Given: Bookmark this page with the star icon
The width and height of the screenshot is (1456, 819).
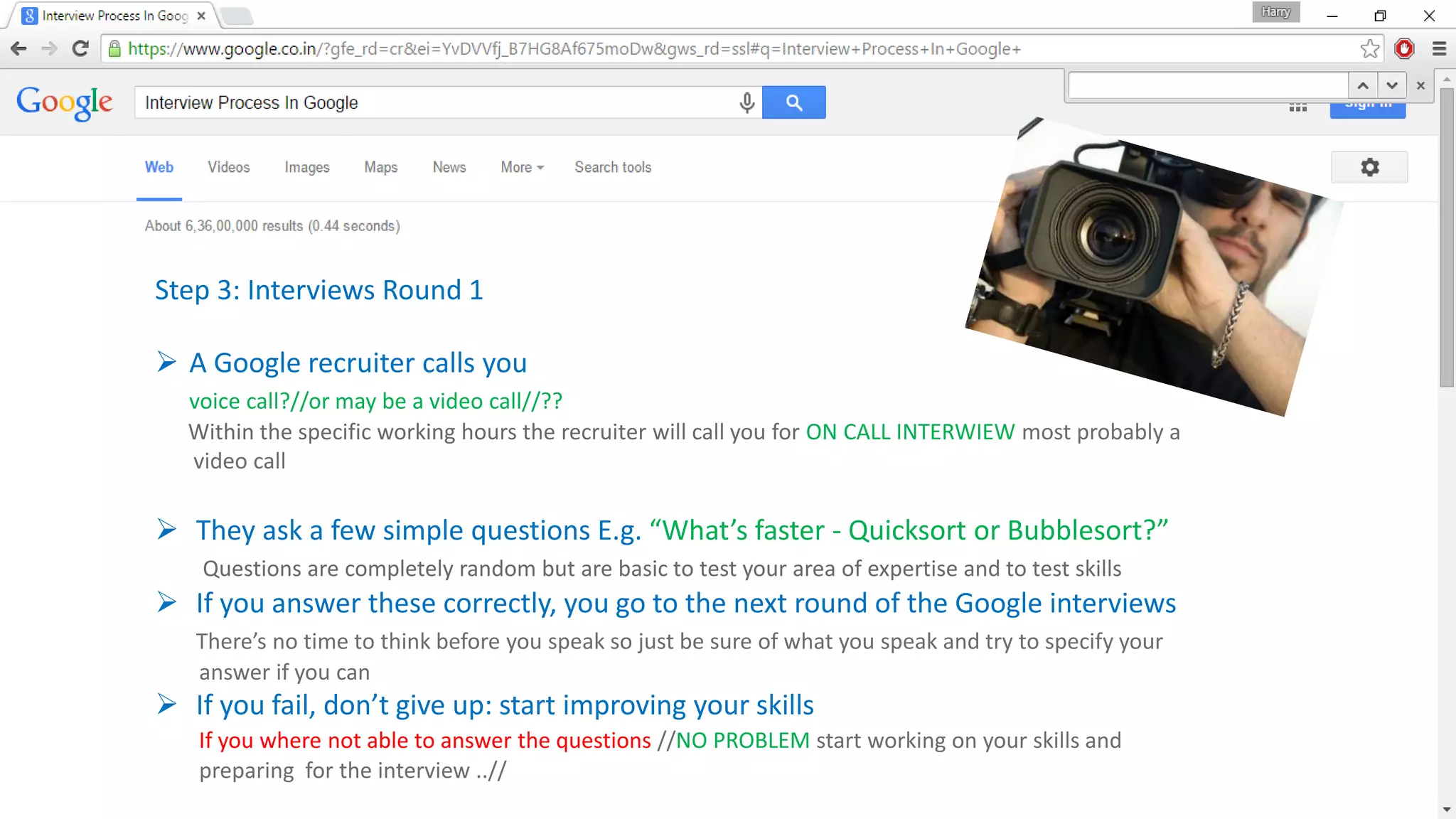Looking at the screenshot, I should point(1370,48).
